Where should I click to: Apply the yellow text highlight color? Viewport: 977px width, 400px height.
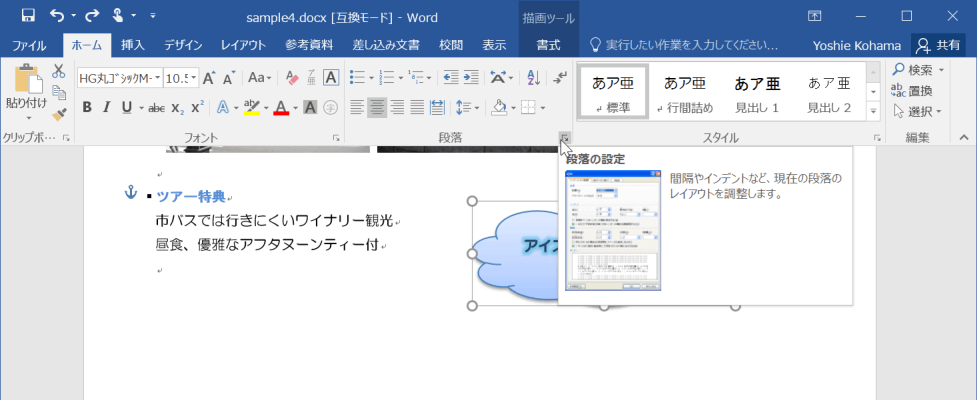click(252, 108)
